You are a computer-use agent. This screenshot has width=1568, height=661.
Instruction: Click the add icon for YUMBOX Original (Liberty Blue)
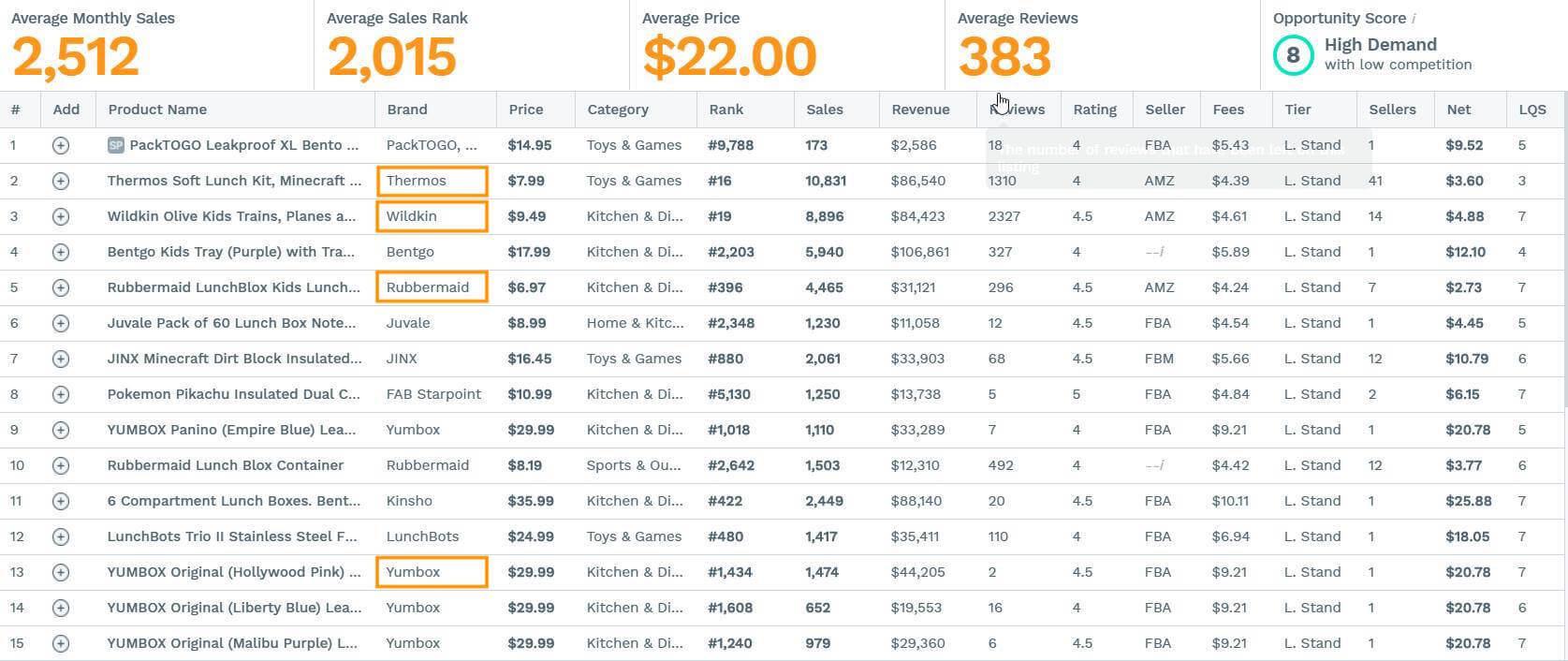(x=61, y=608)
